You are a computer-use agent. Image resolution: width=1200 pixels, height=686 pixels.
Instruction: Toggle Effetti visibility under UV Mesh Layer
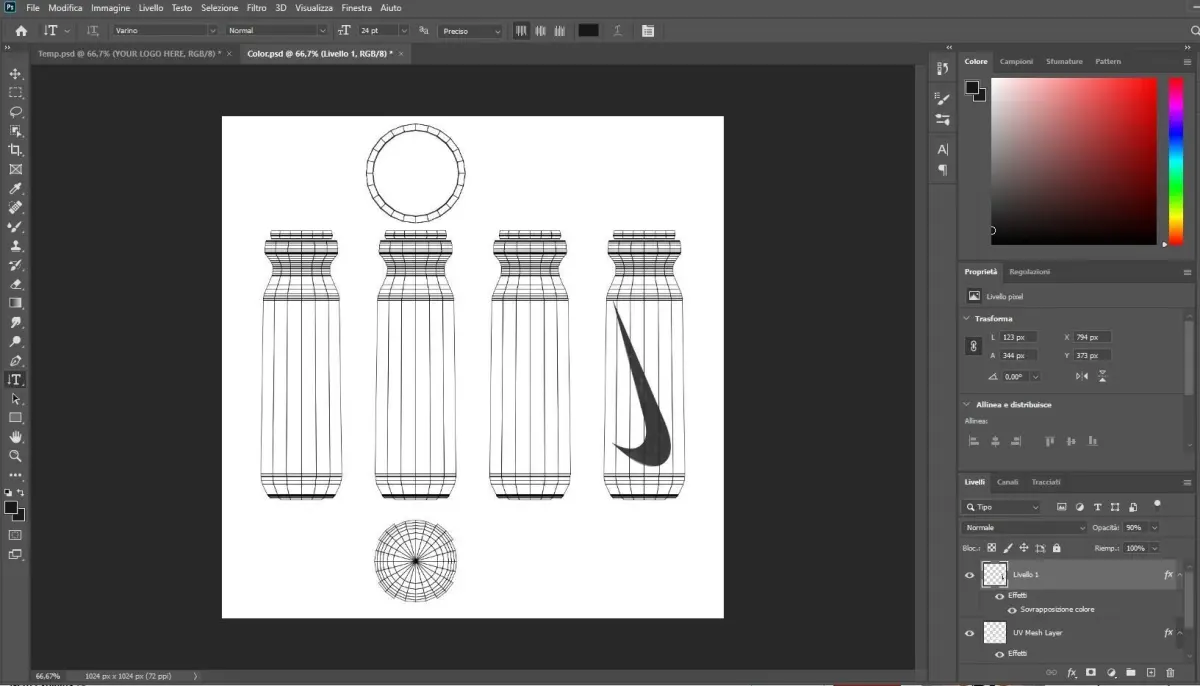1000,653
